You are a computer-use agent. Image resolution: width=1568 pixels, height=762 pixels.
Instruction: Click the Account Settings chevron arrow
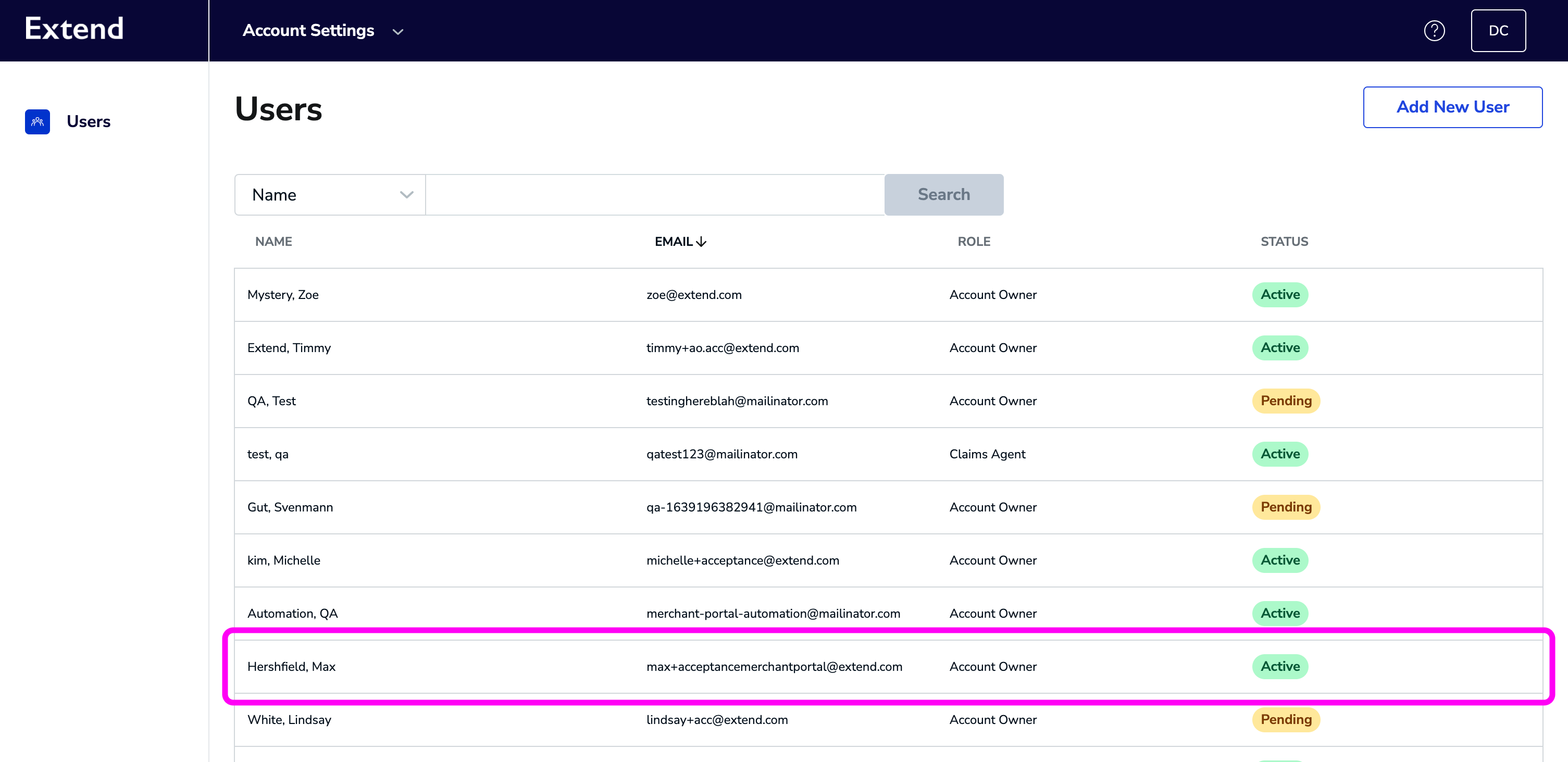pyautogui.click(x=398, y=32)
